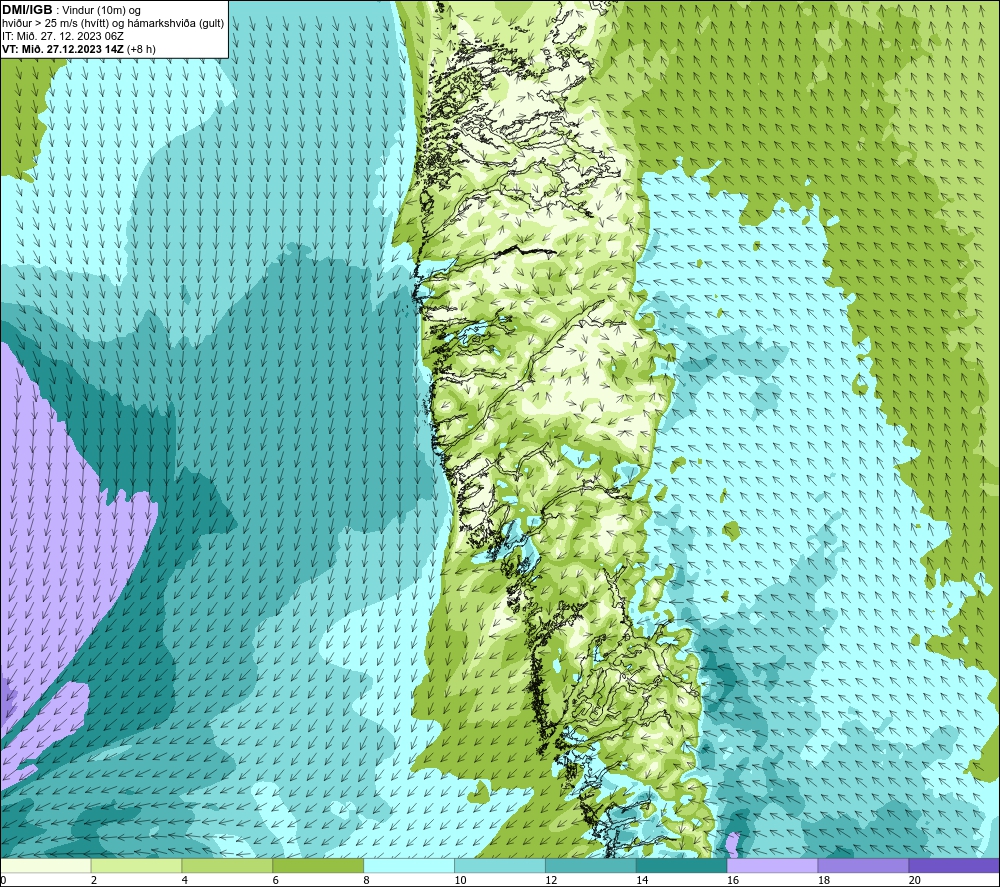The height and width of the screenshot is (887, 1000).
Task: Click the 12–14 m/s teal legend swatch
Action: (591, 865)
